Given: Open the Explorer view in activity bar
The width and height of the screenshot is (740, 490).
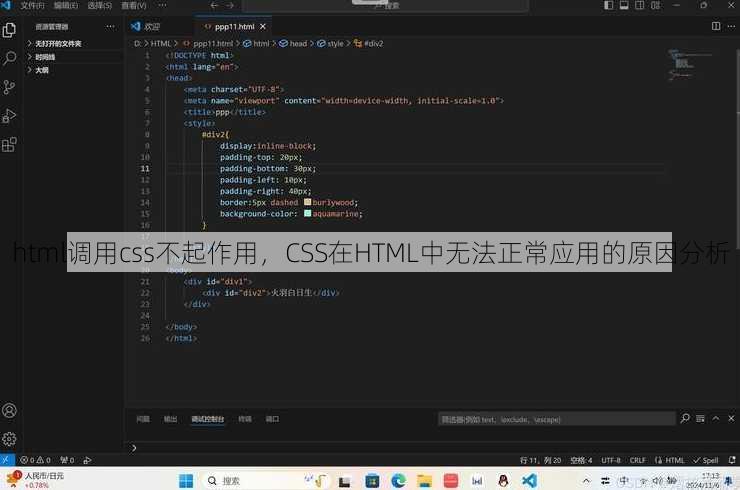Looking at the screenshot, I should (9, 30).
